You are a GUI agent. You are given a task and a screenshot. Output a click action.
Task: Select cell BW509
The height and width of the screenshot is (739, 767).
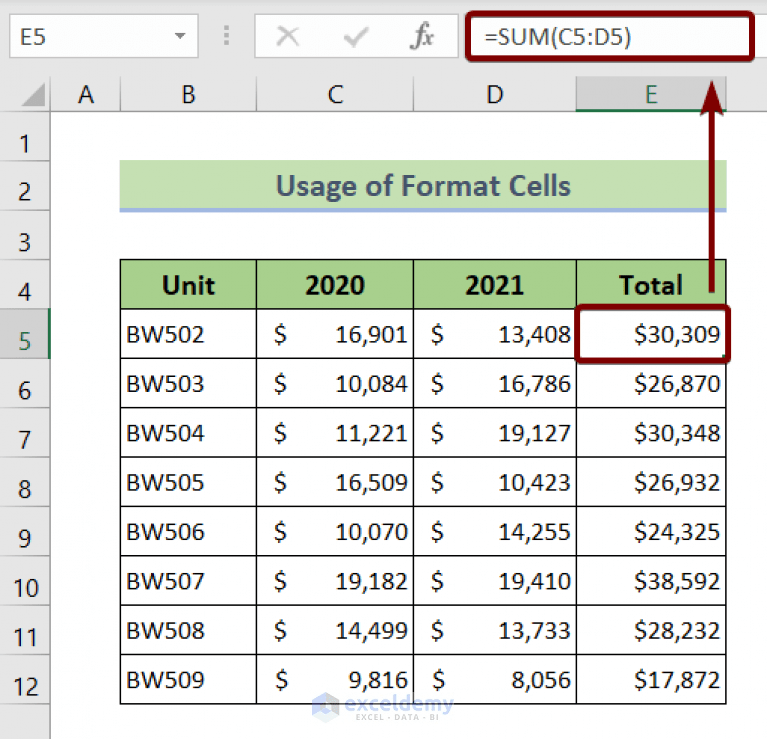tap(188, 680)
